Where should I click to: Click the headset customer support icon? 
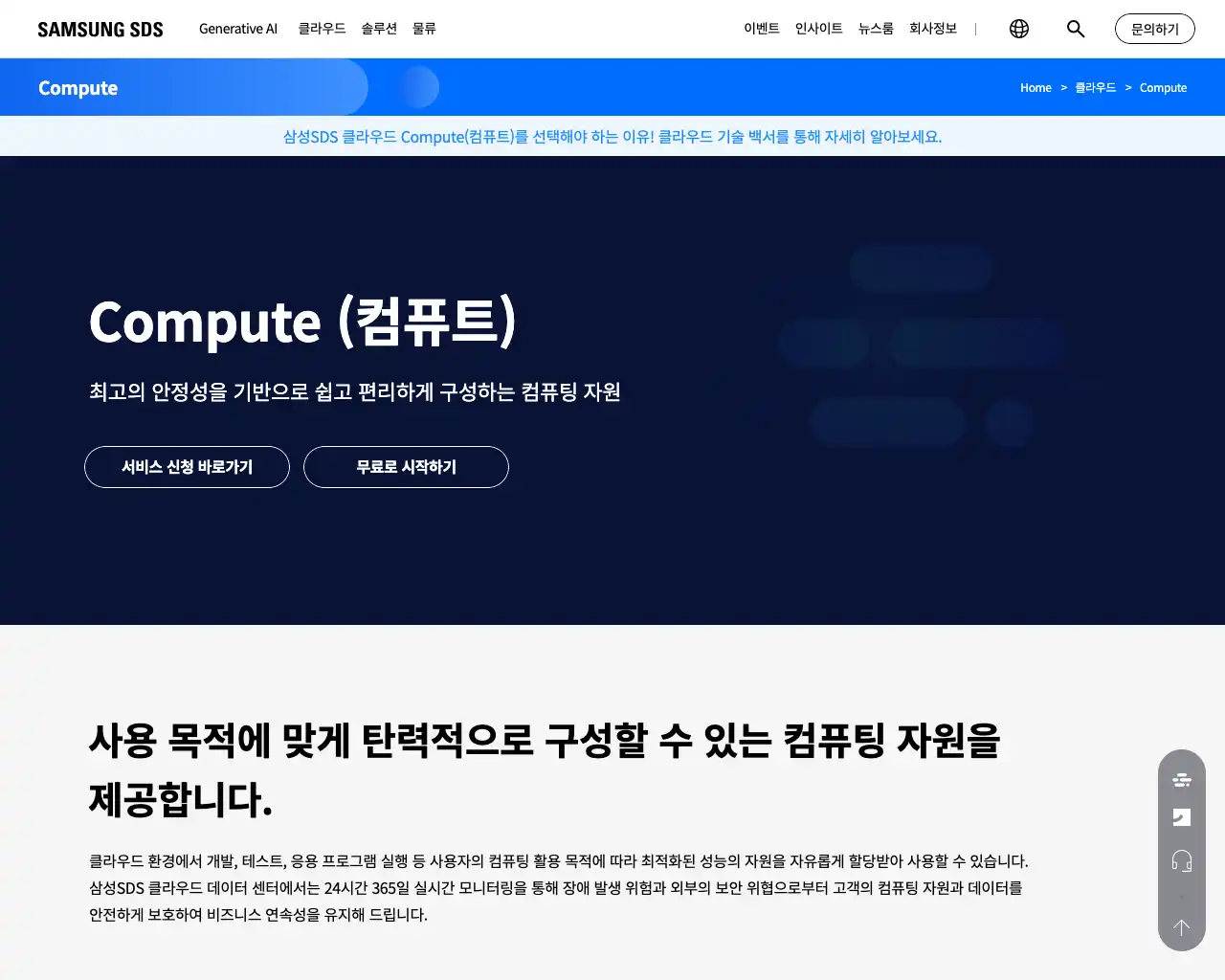1181,860
